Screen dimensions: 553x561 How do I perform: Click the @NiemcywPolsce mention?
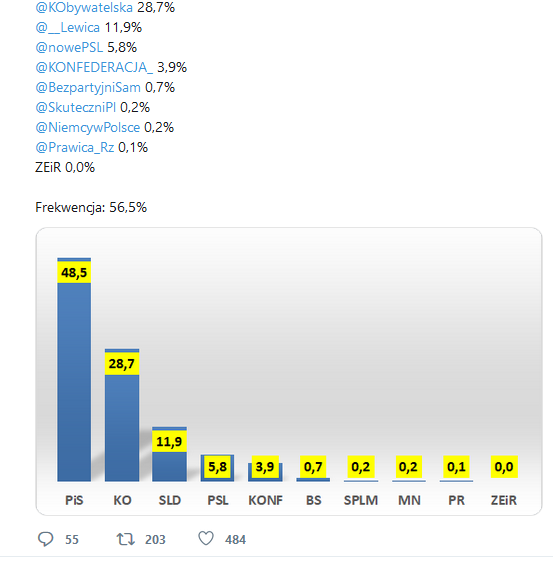click(x=88, y=127)
